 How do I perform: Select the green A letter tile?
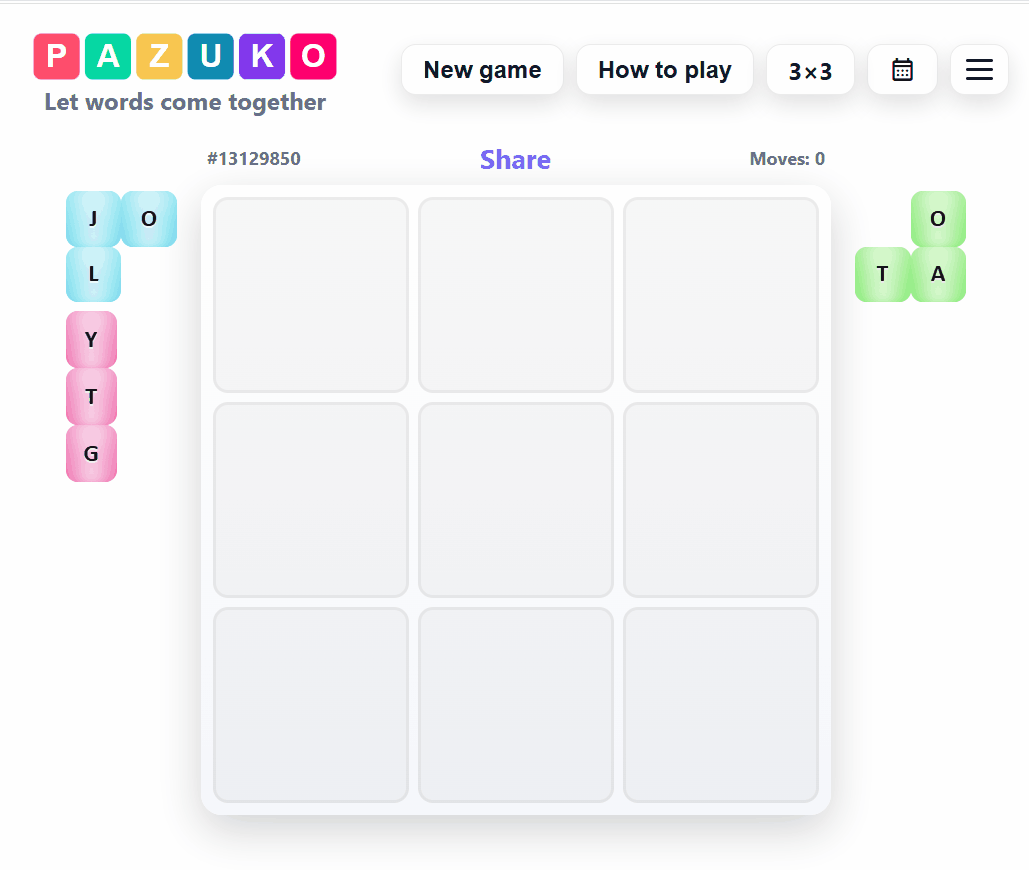938,274
